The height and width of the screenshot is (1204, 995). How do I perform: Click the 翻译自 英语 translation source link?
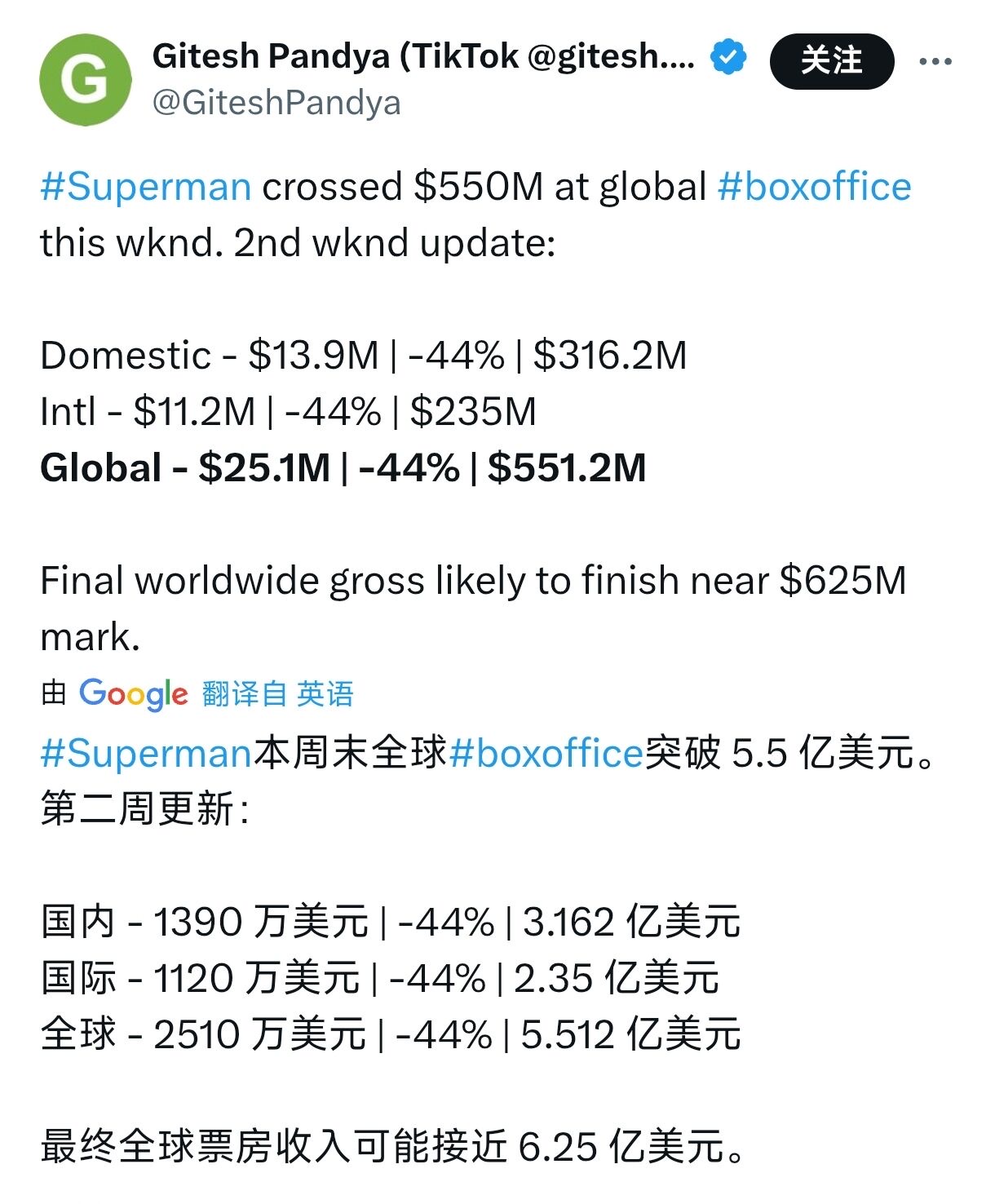(x=278, y=694)
